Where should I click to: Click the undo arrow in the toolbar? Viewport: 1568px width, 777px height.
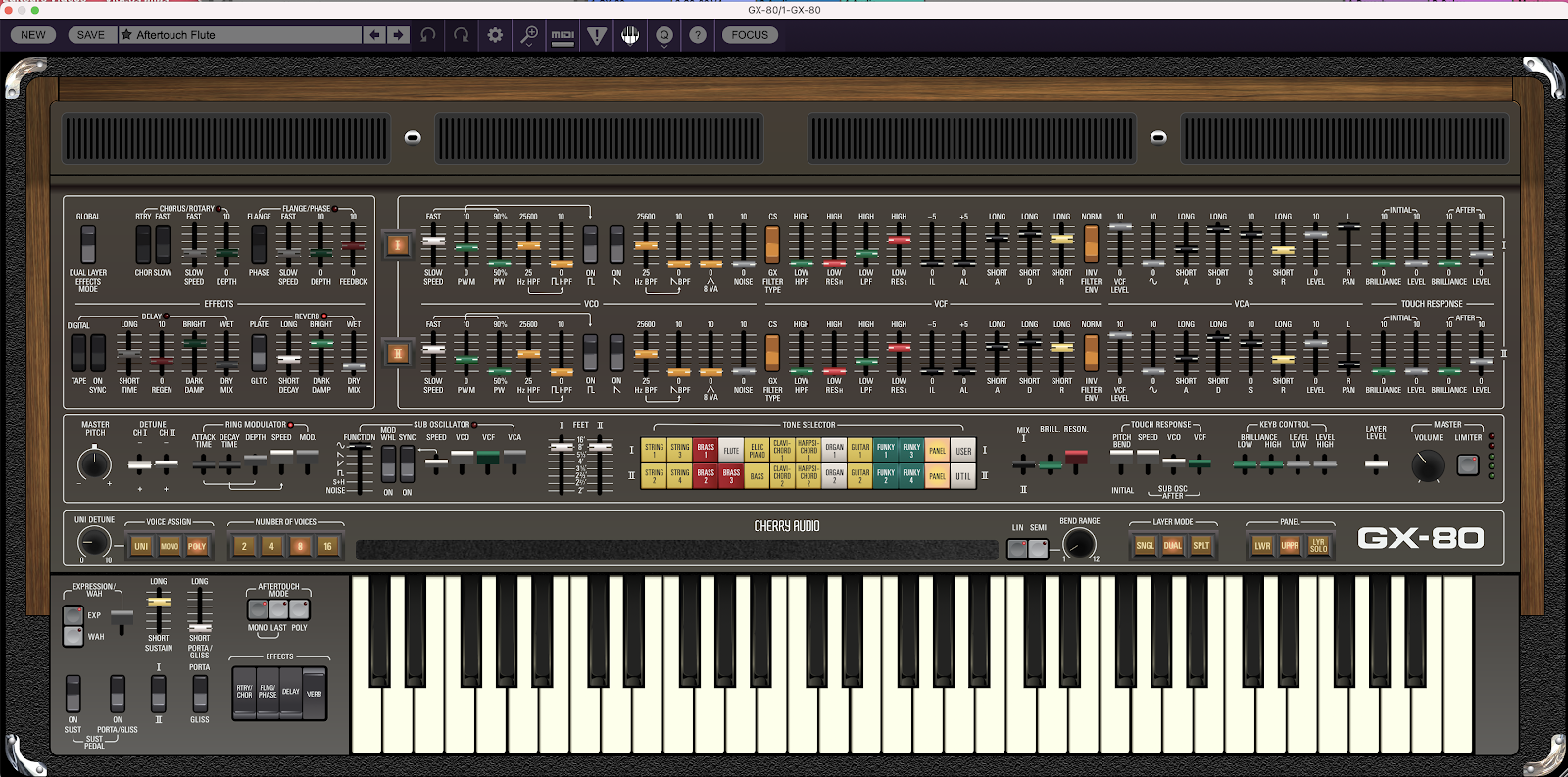428,35
